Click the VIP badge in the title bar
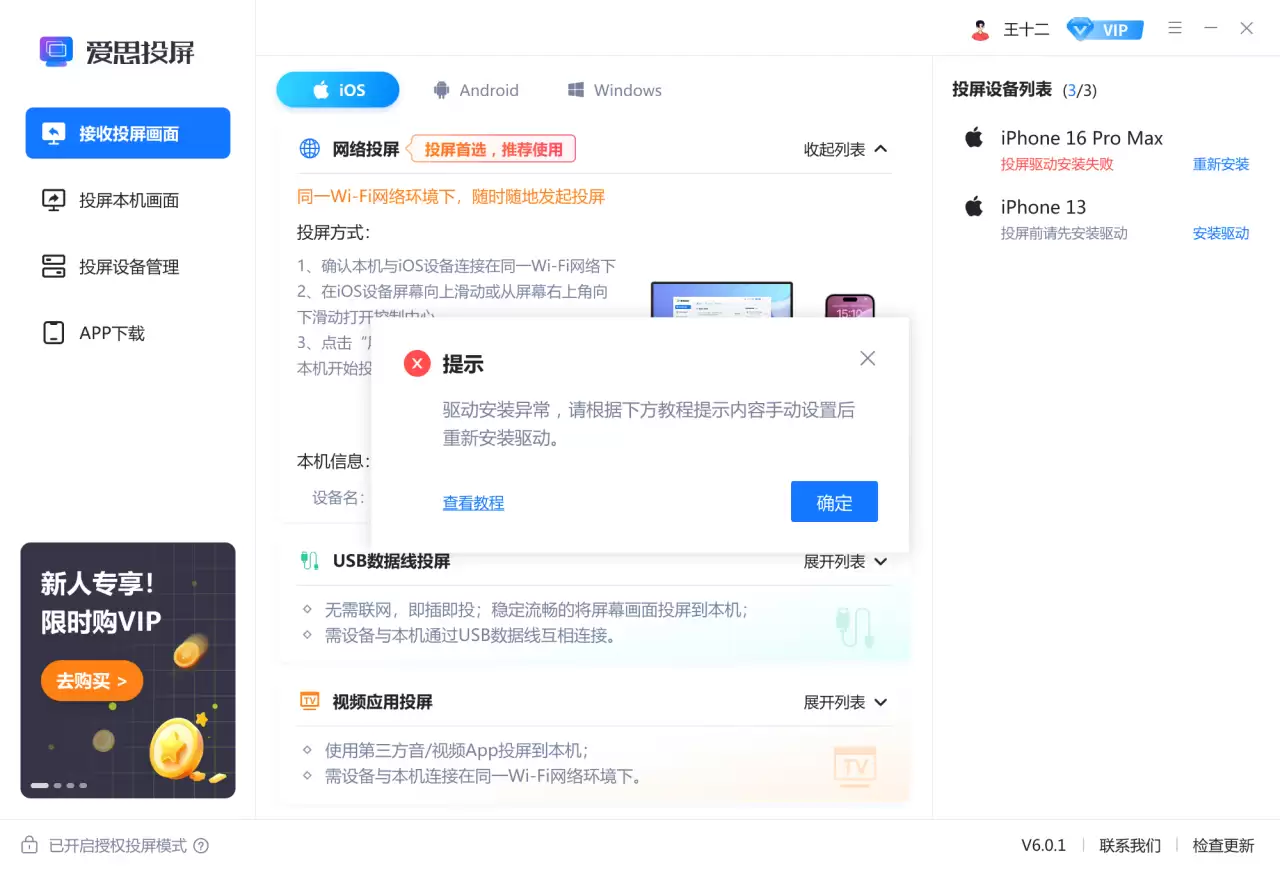1280x870 pixels. 1104,28
